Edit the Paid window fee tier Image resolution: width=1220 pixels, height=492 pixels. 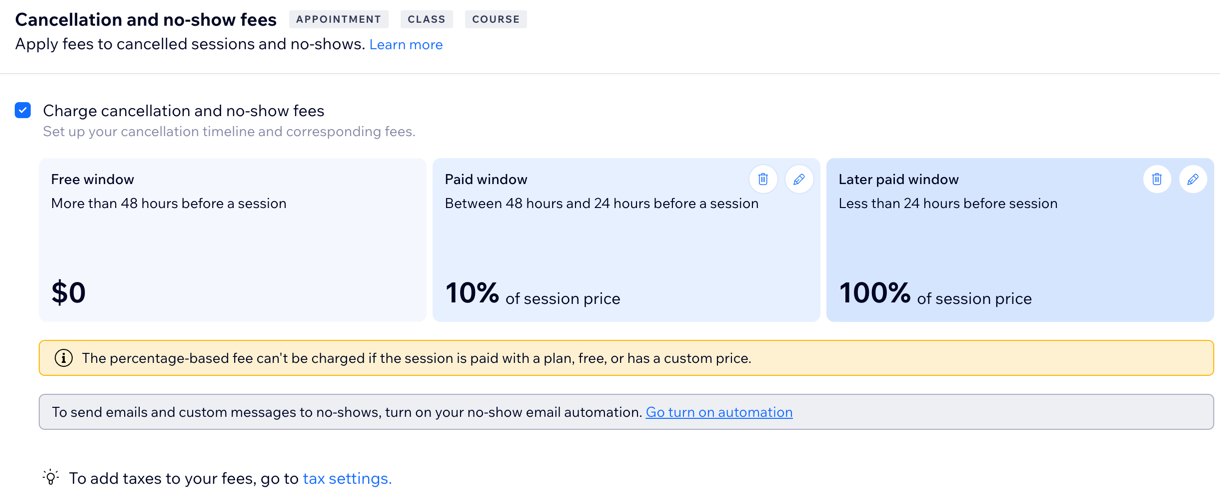[x=799, y=179]
